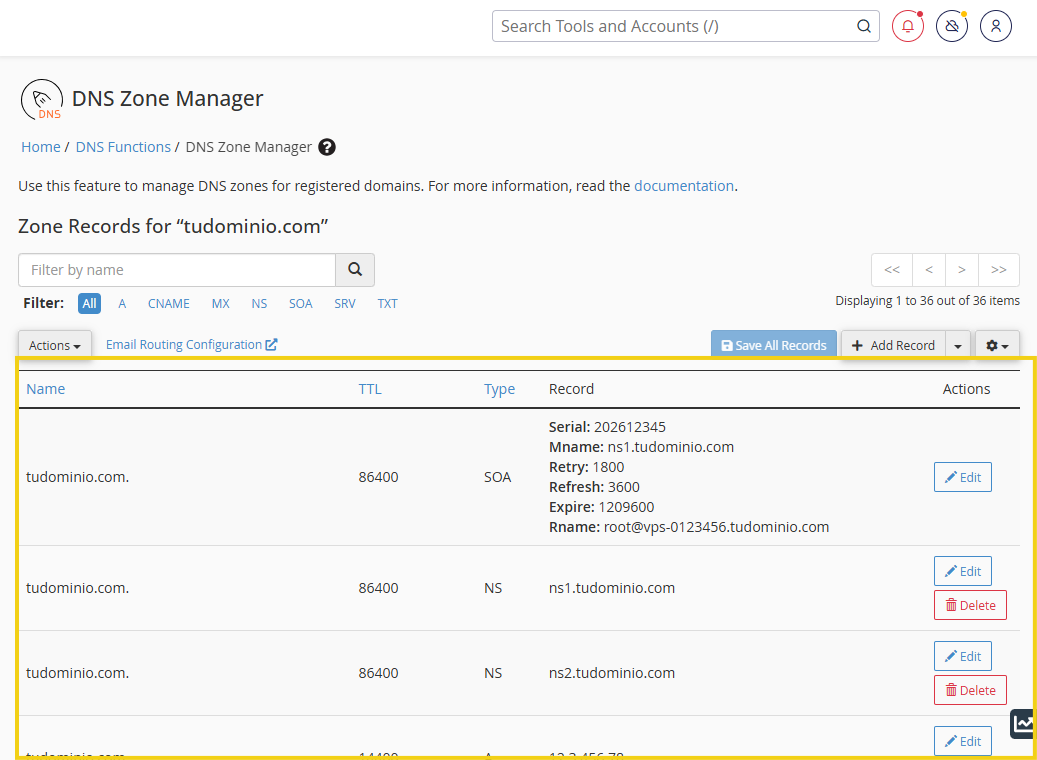The width and height of the screenshot is (1037, 760).
Task: Filter by TXT records
Action: coord(388,304)
